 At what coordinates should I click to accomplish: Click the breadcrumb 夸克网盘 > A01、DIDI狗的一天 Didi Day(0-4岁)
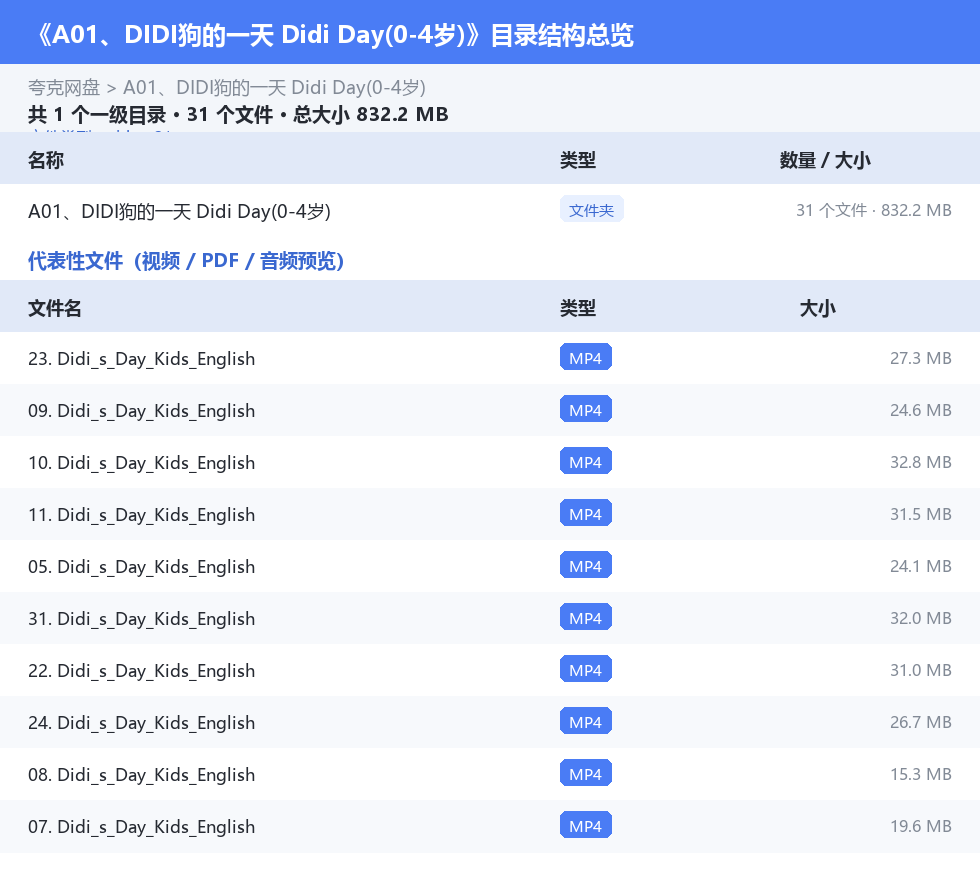[x=227, y=88]
